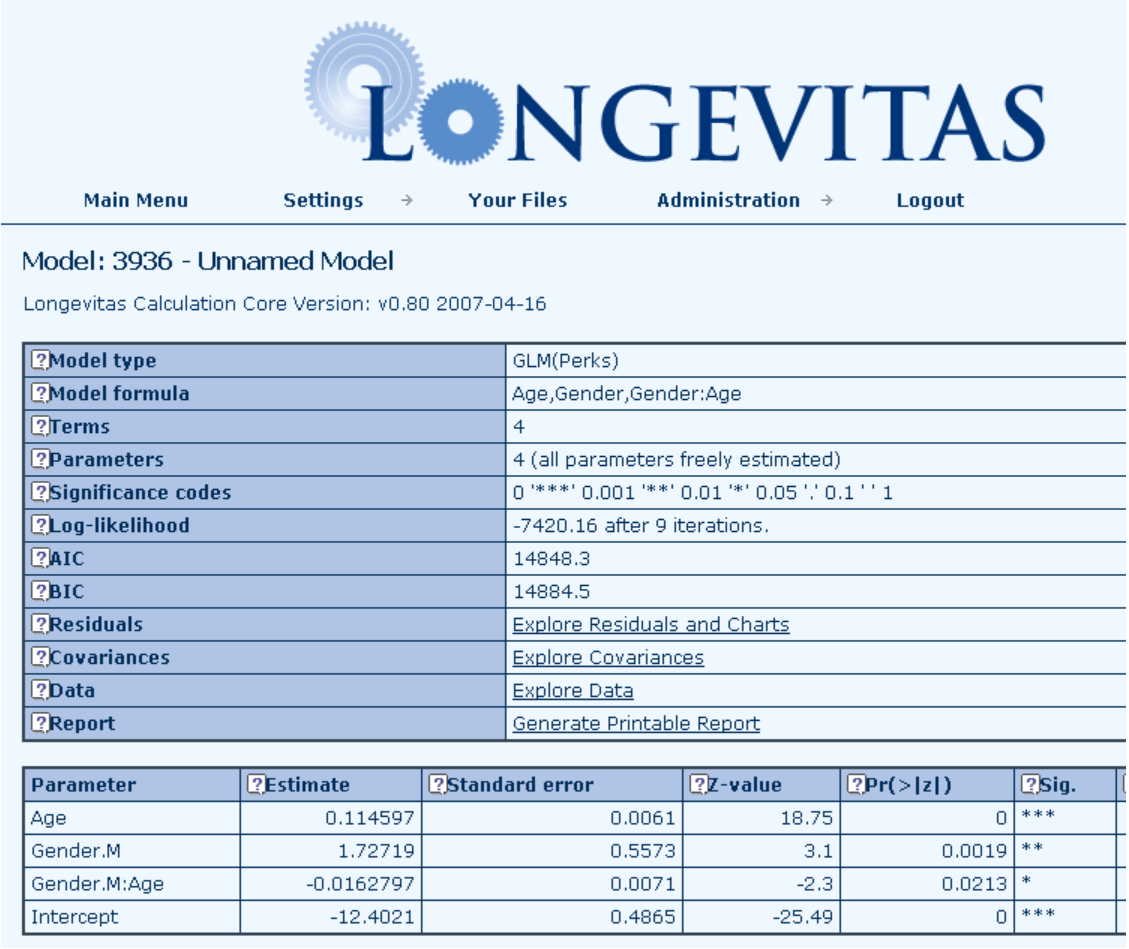Image resolution: width=1129 pixels, height=949 pixels.
Task: Show help for AIC via its question icon
Action: coord(40,559)
